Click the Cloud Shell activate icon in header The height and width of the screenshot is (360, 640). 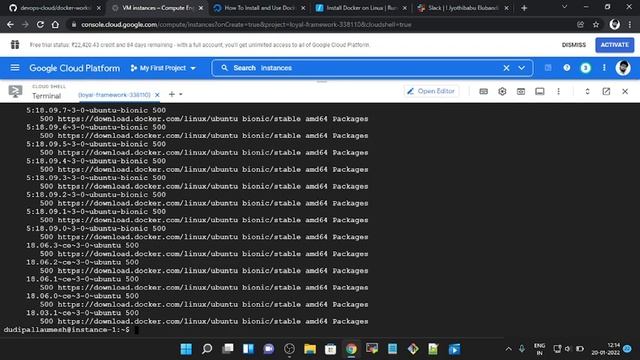coord(548,68)
